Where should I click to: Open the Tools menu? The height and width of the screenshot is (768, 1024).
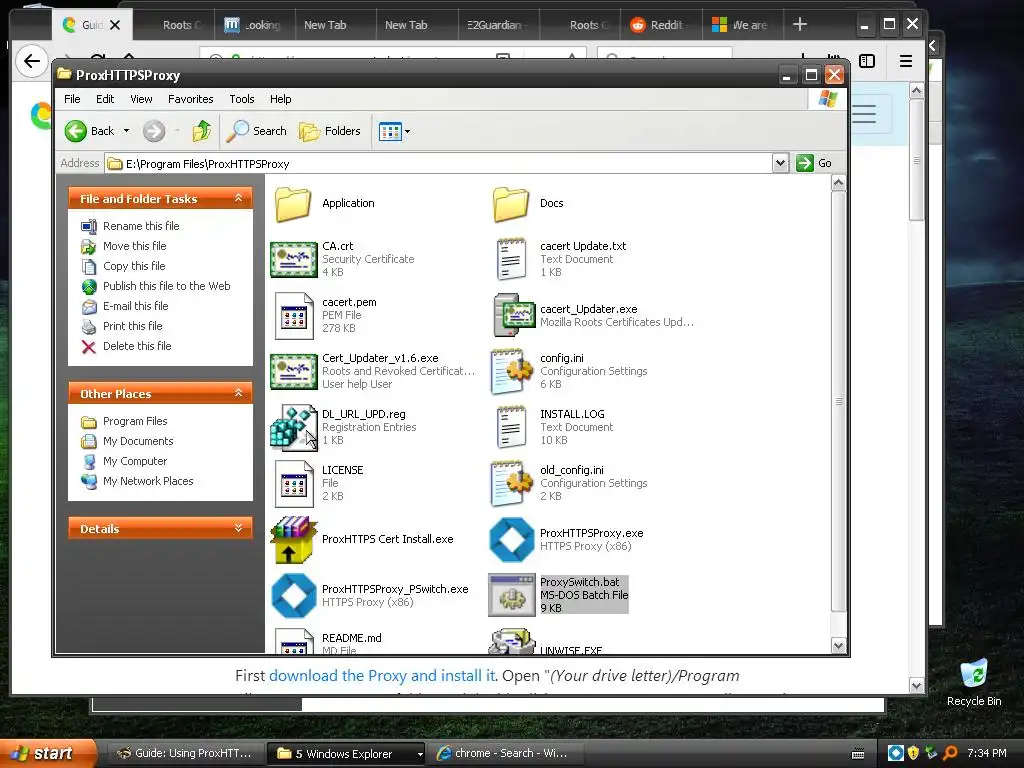coord(242,99)
